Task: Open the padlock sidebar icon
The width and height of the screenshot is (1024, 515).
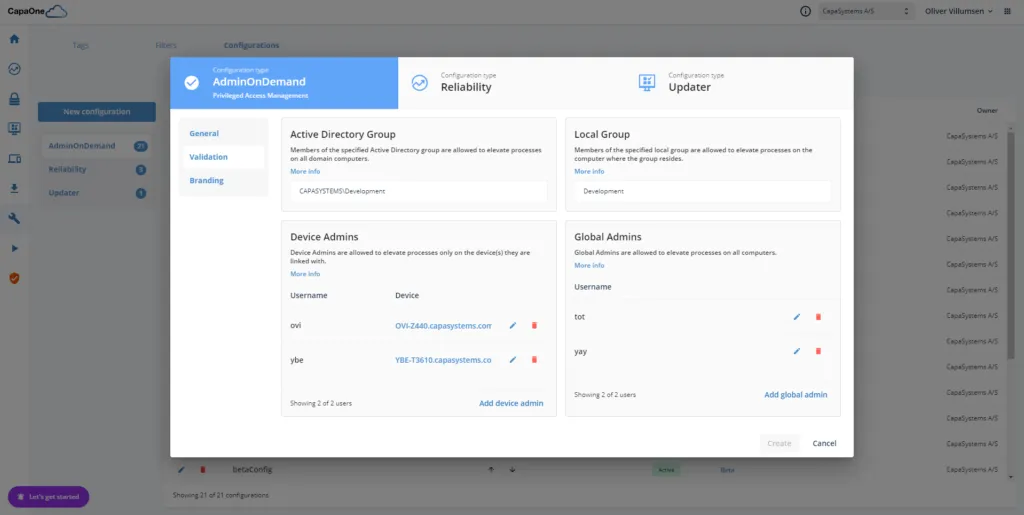Action: coord(14,99)
